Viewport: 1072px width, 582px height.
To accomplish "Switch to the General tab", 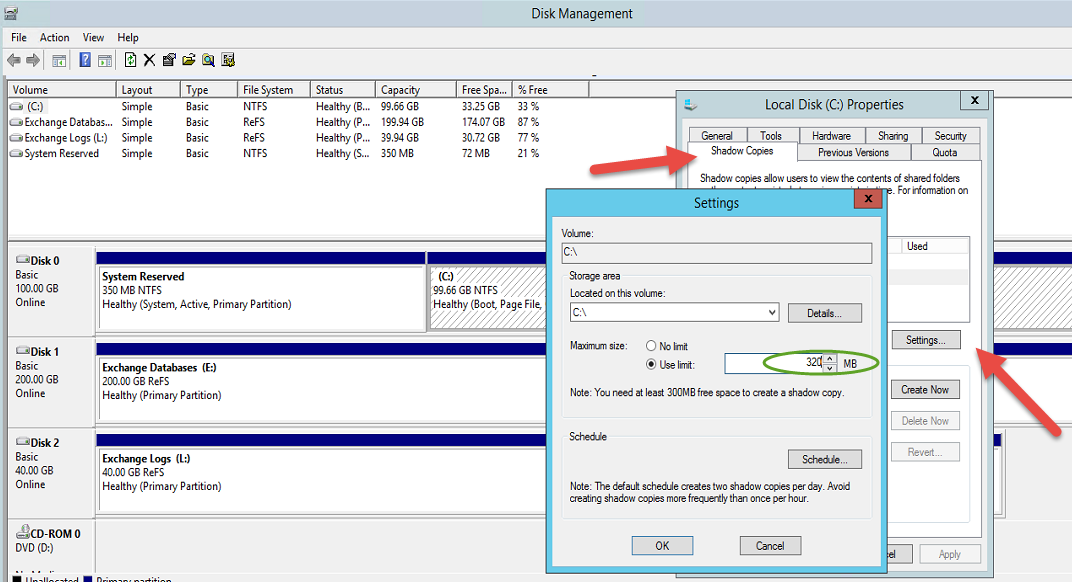I will pos(716,135).
